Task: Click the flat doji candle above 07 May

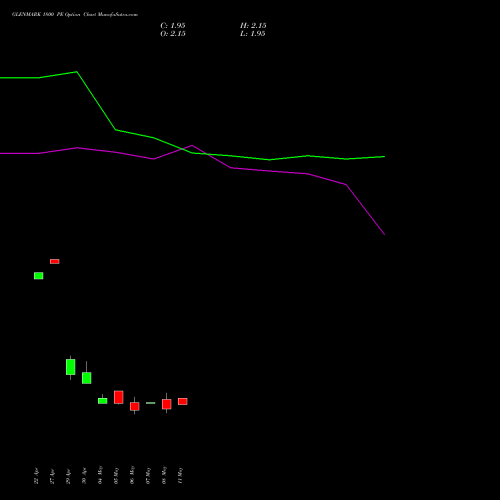Action: (151, 403)
